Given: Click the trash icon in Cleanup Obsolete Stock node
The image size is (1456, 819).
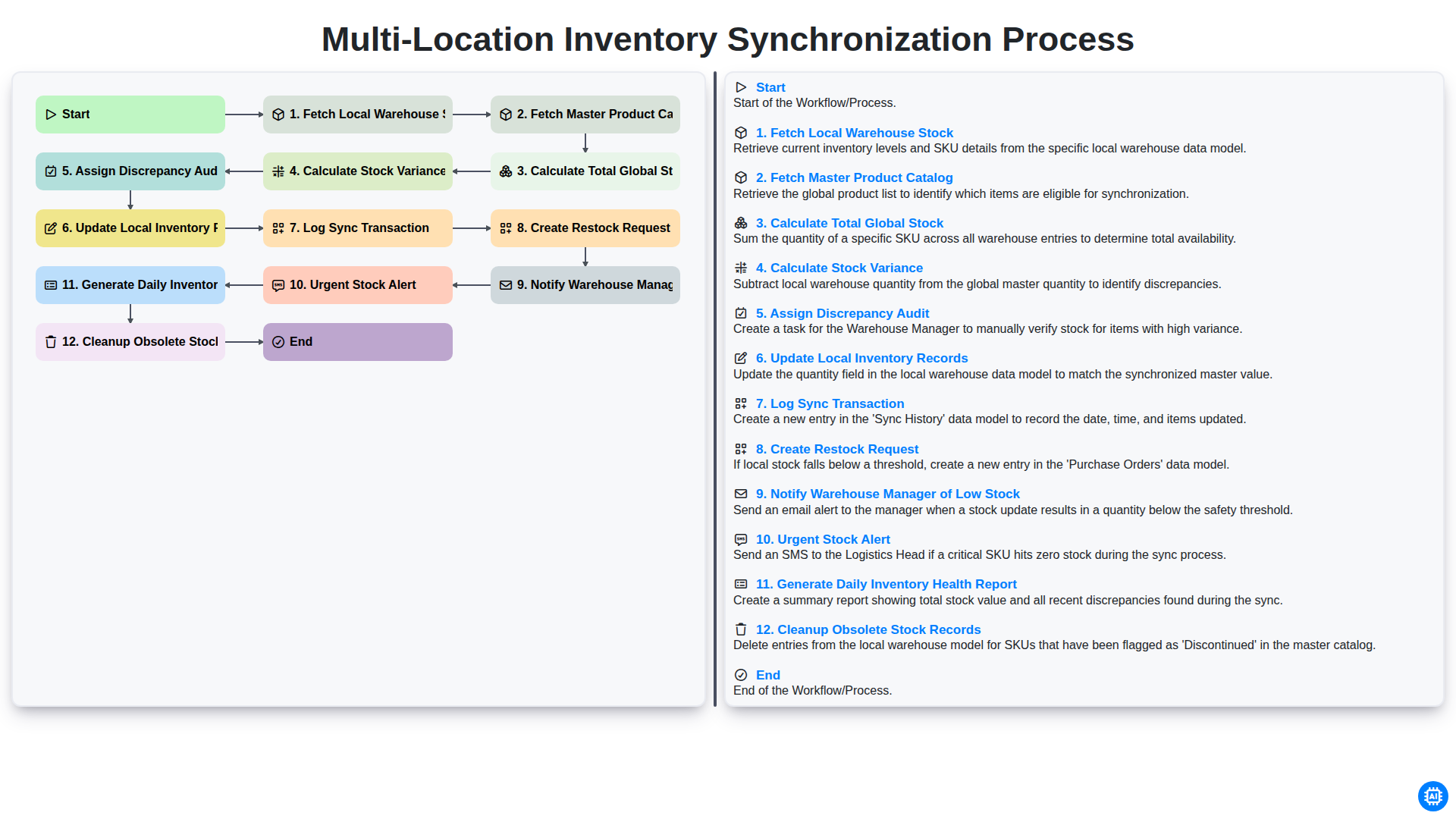Looking at the screenshot, I should (51, 342).
